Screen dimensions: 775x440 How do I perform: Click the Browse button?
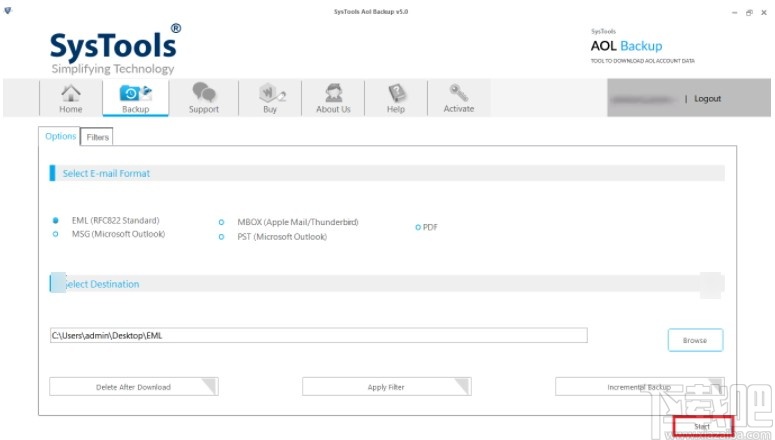point(695,340)
